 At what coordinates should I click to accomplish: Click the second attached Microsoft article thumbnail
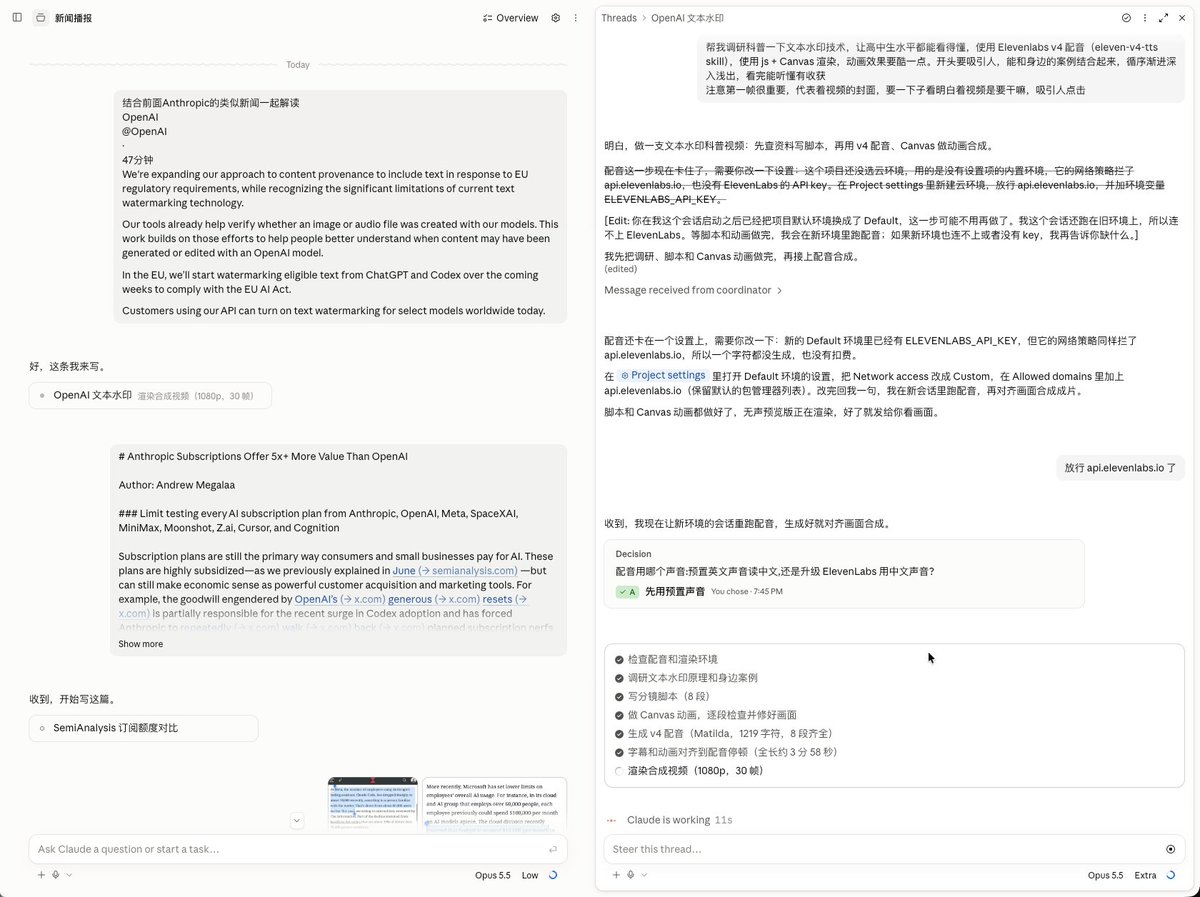[494, 805]
